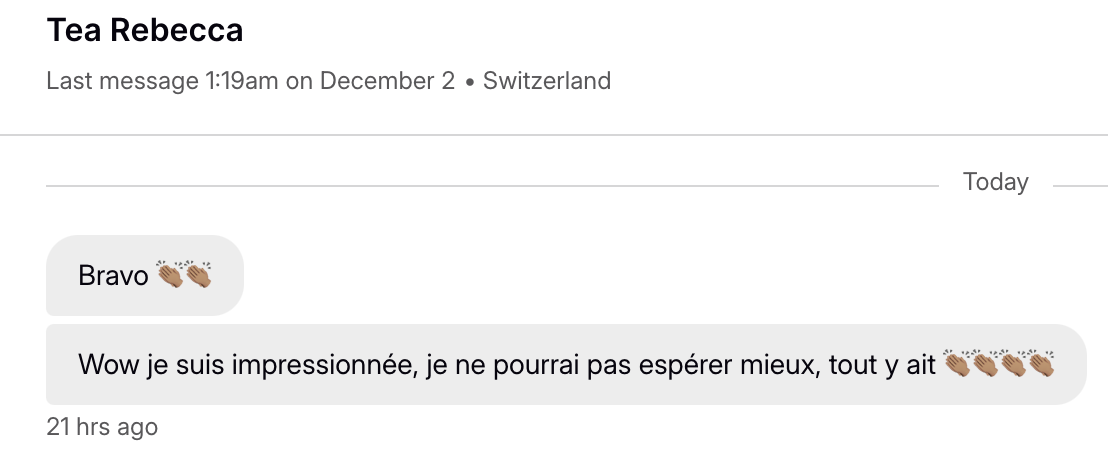Click December 2 in the header subtitle

(x=387, y=81)
